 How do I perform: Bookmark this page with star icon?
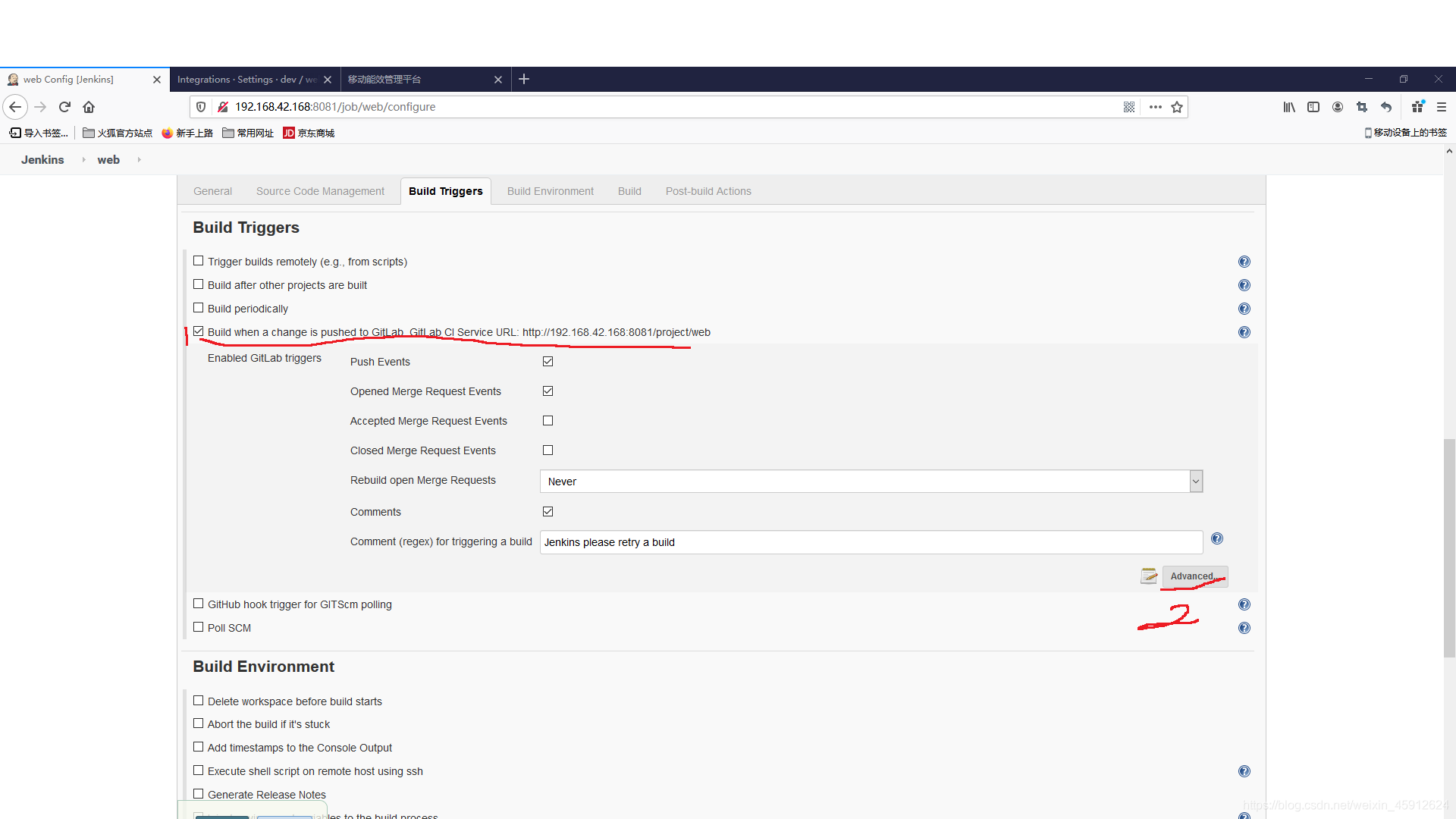[x=1177, y=107]
